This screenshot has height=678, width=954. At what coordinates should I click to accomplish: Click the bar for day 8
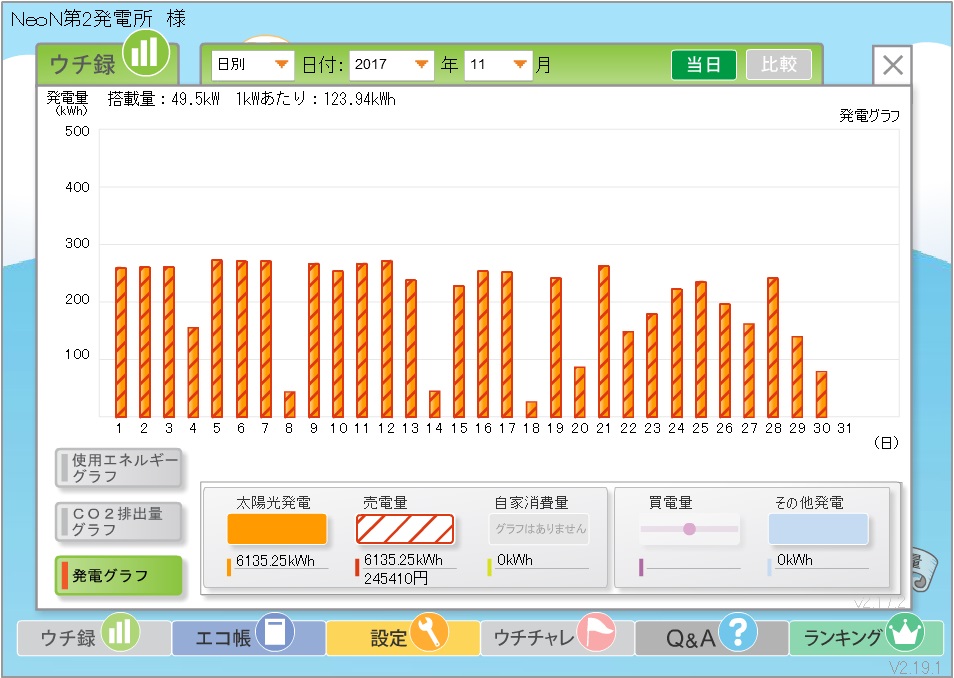[290, 404]
